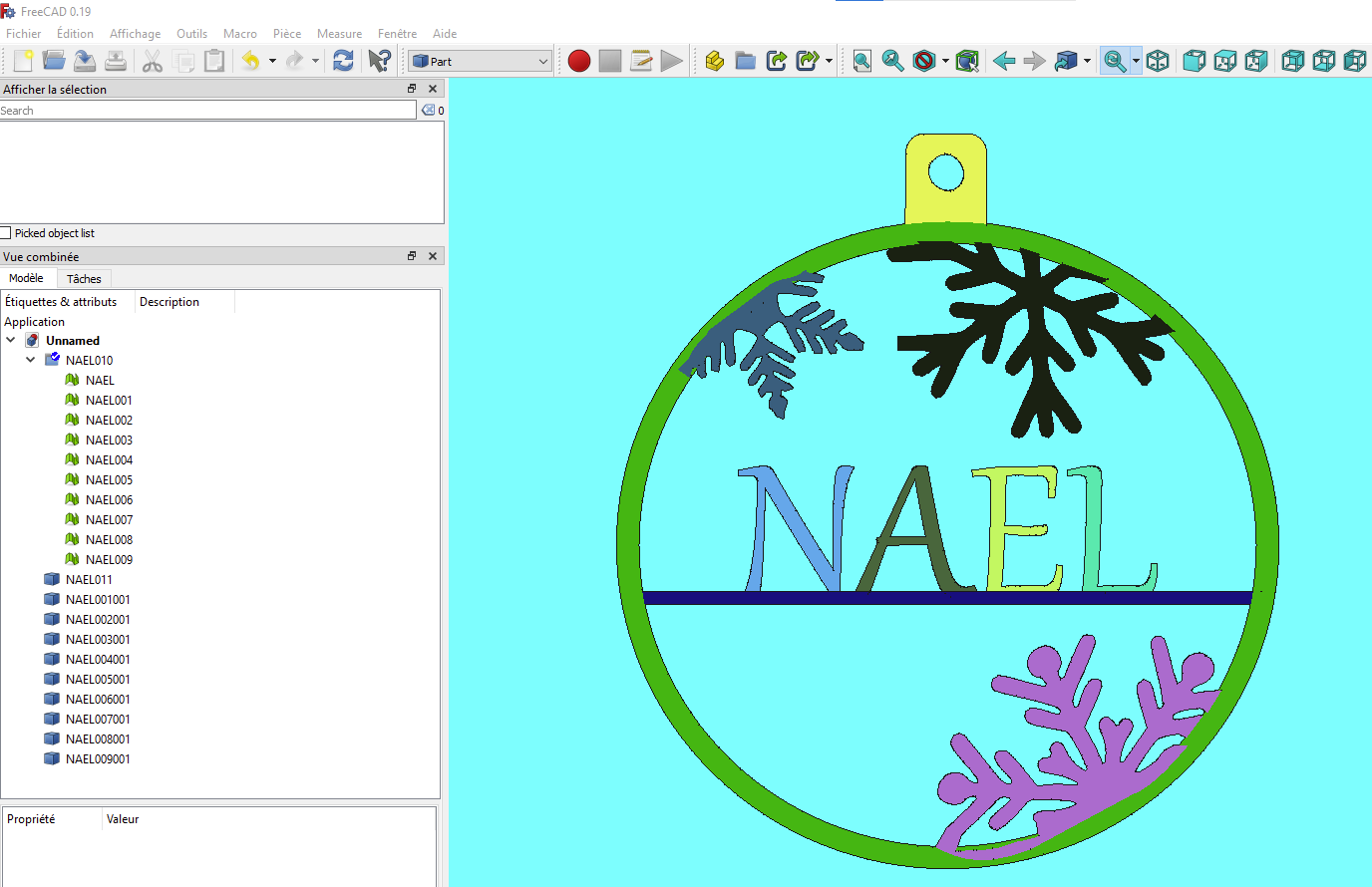Click the Create group folder icon
Screen dimensions: 1372x887
point(745,61)
